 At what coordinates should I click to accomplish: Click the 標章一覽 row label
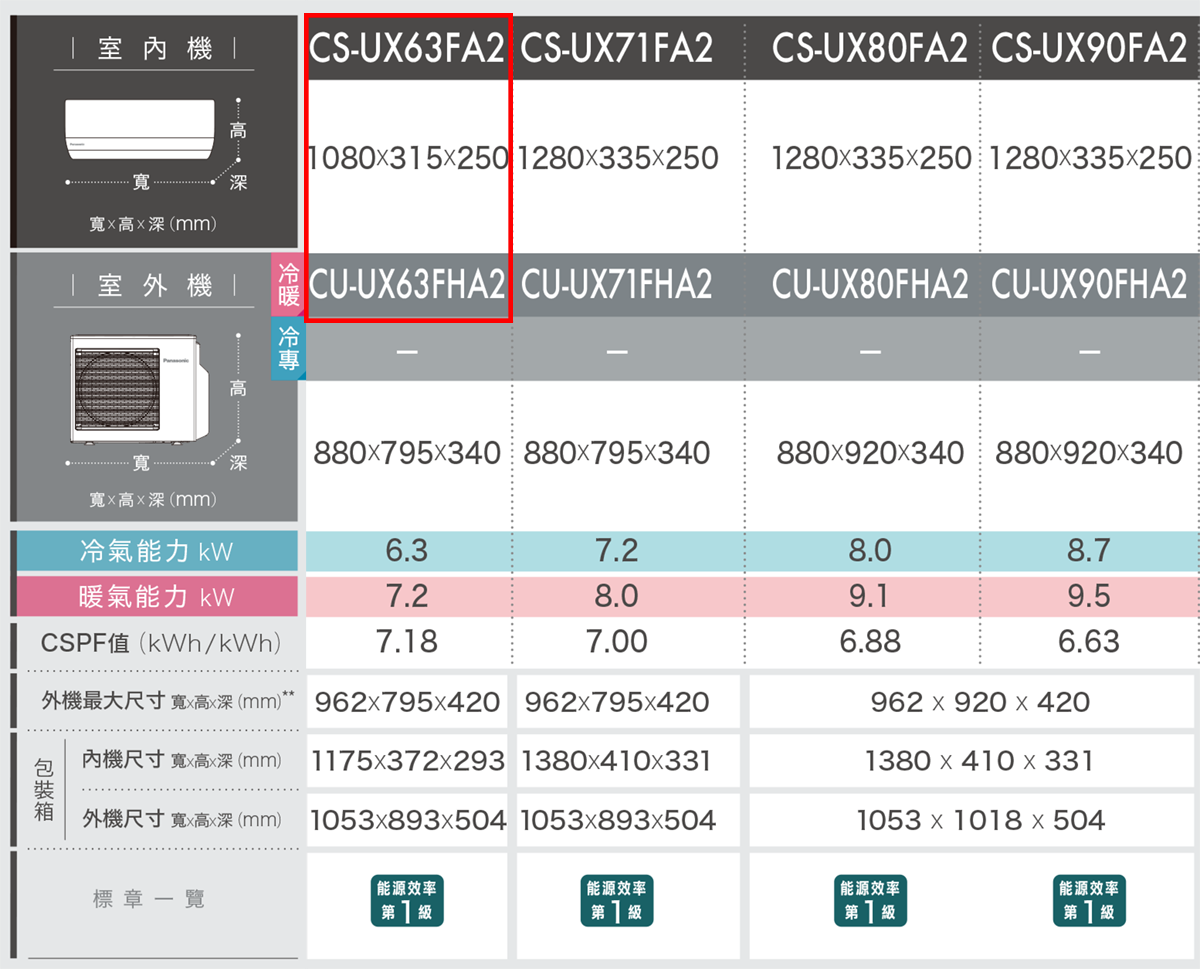coord(150,899)
